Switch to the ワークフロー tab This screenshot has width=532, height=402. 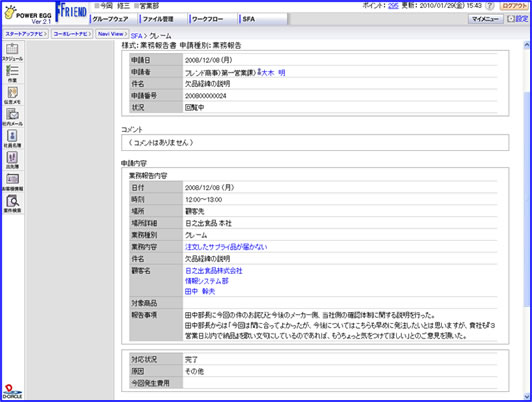tap(213, 19)
